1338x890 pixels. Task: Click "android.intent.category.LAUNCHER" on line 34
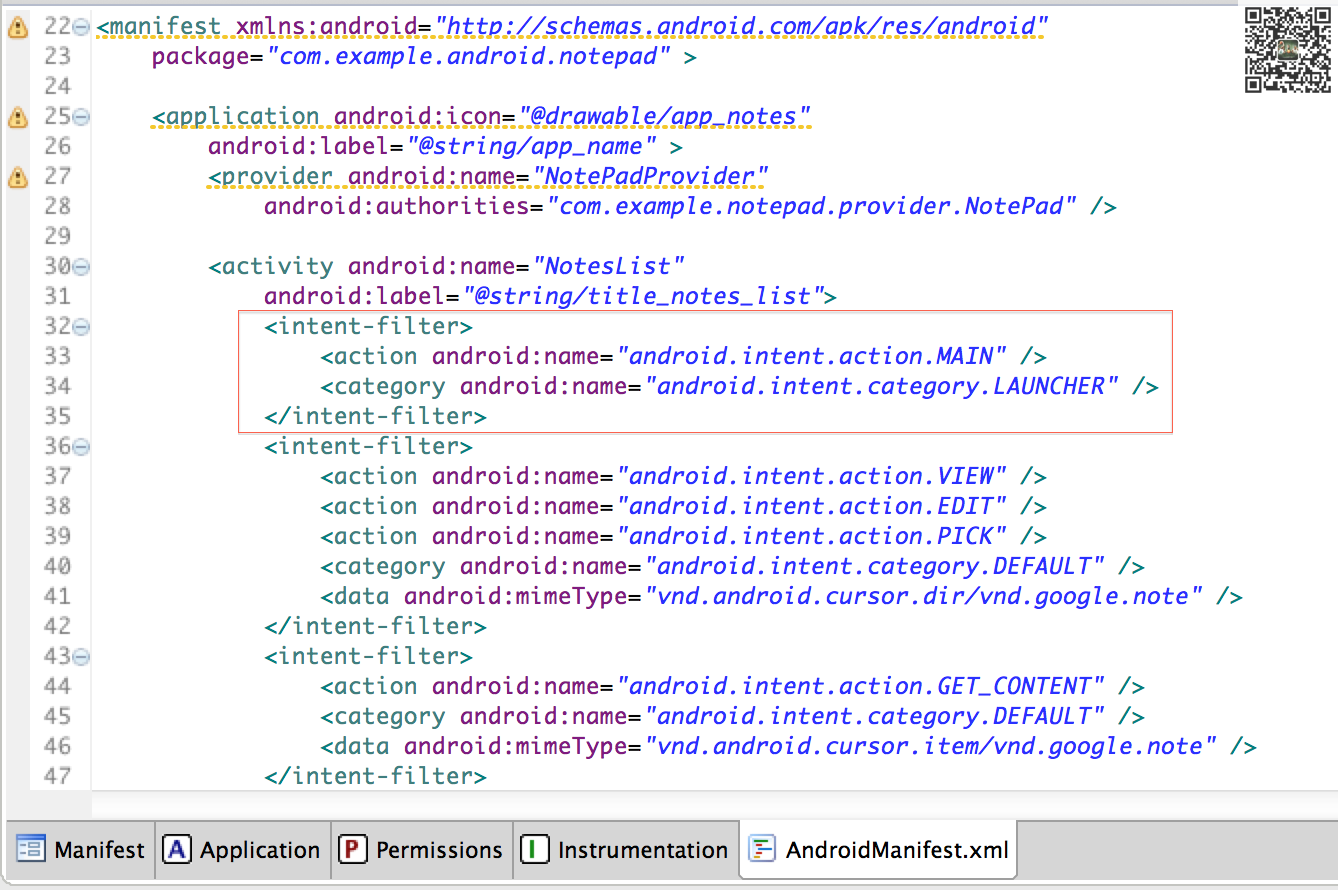(x=881, y=386)
